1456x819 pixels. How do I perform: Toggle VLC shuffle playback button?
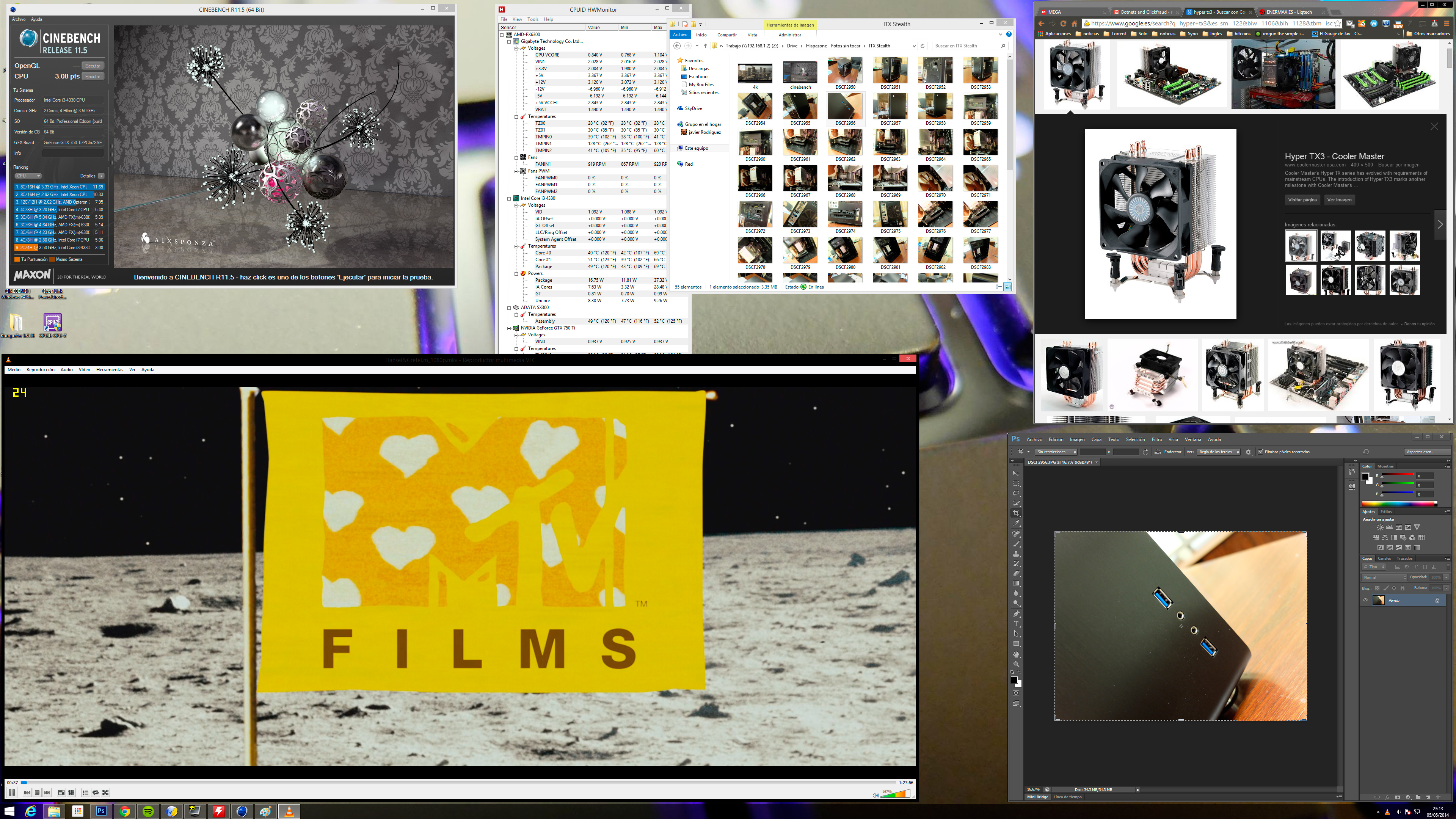pyautogui.click(x=105, y=792)
